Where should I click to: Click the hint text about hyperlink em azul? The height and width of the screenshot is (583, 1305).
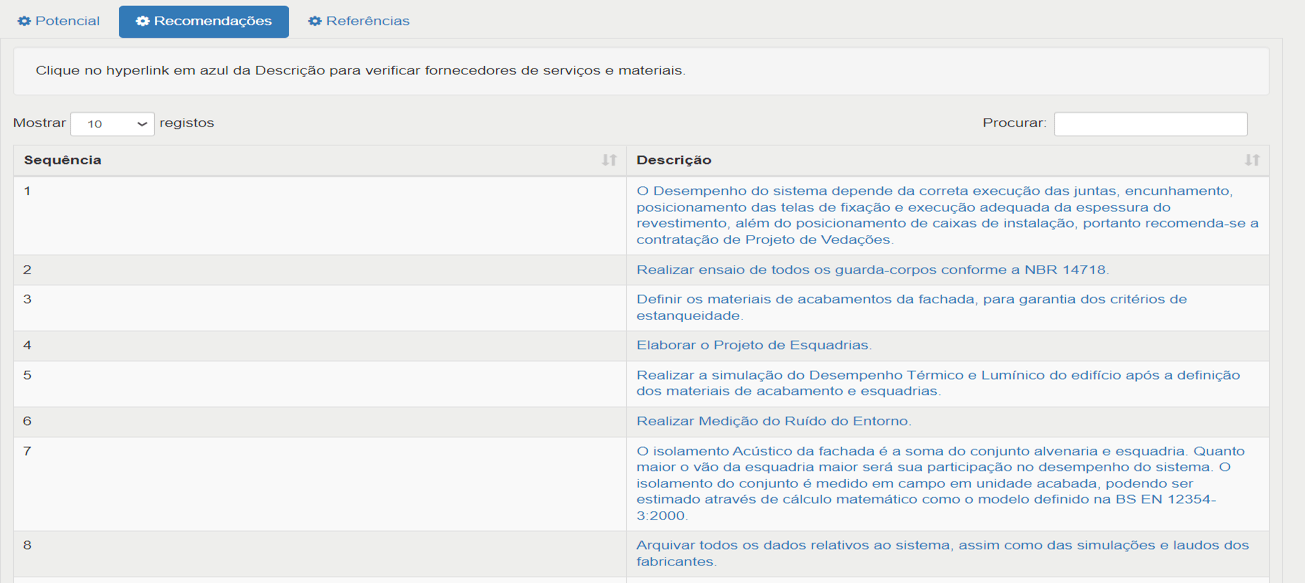point(360,71)
